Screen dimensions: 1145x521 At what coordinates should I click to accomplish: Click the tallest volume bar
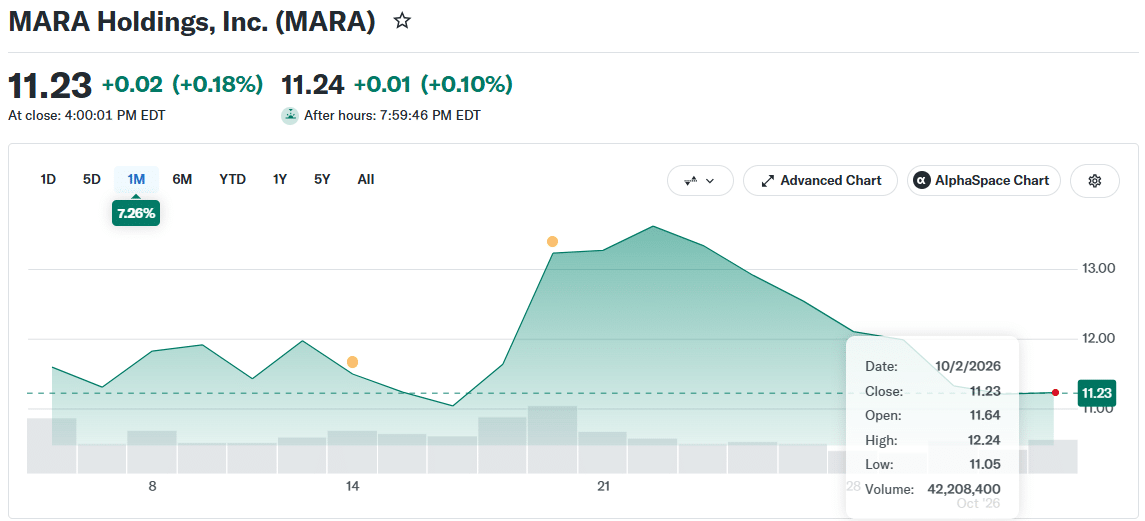pyautogui.click(x=552, y=440)
